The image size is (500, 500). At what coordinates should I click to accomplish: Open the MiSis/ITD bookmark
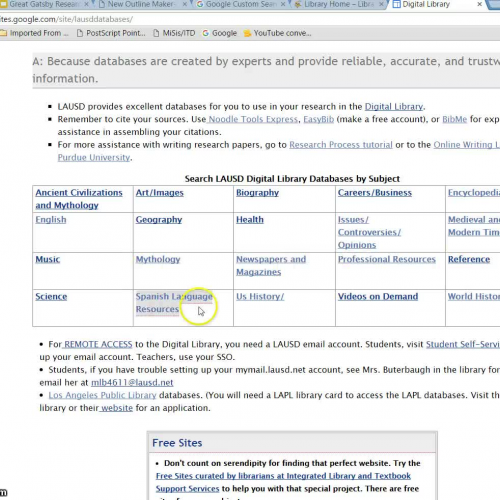[x=174, y=33]
